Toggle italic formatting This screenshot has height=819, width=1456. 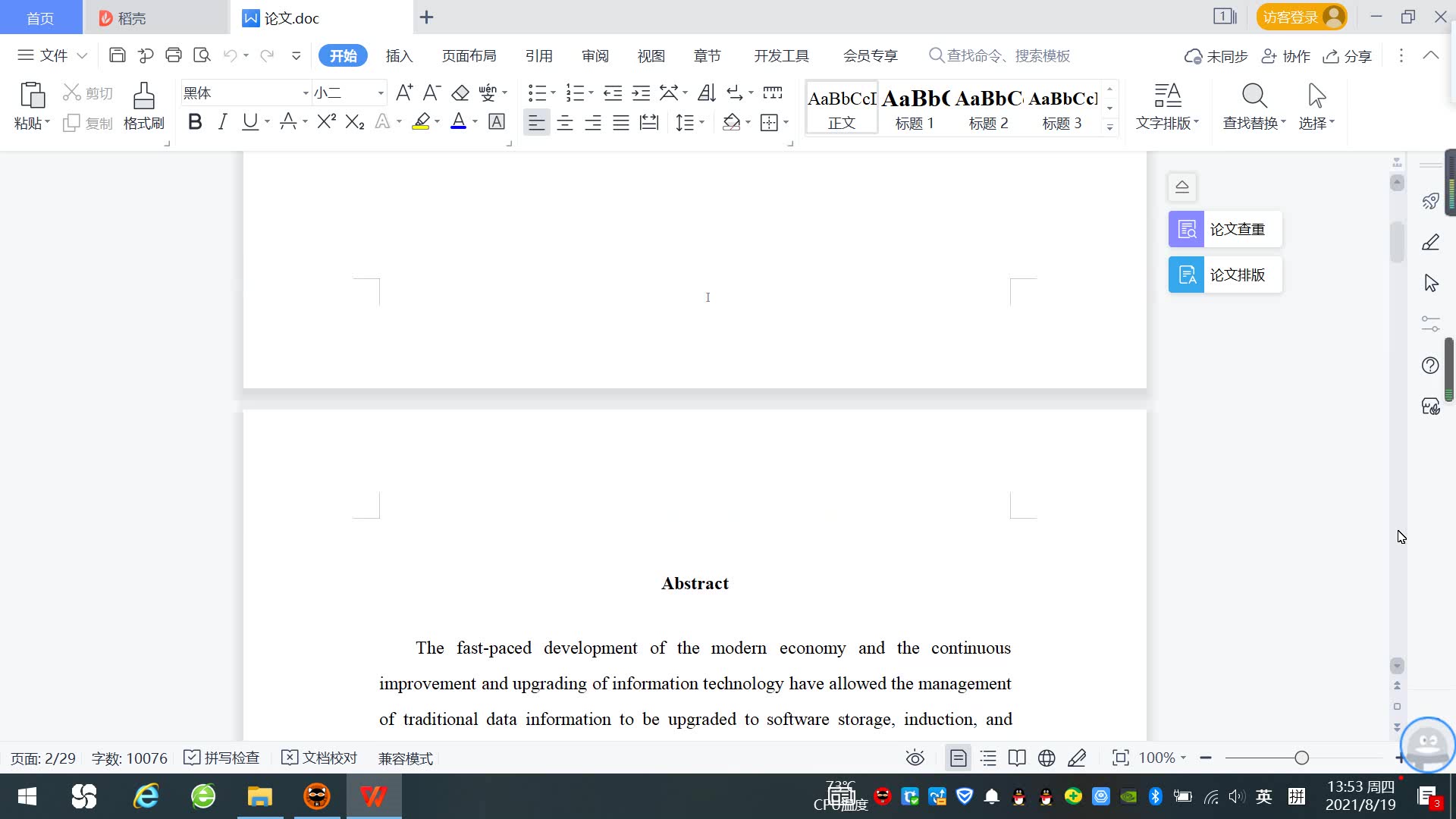click(222, 122)
